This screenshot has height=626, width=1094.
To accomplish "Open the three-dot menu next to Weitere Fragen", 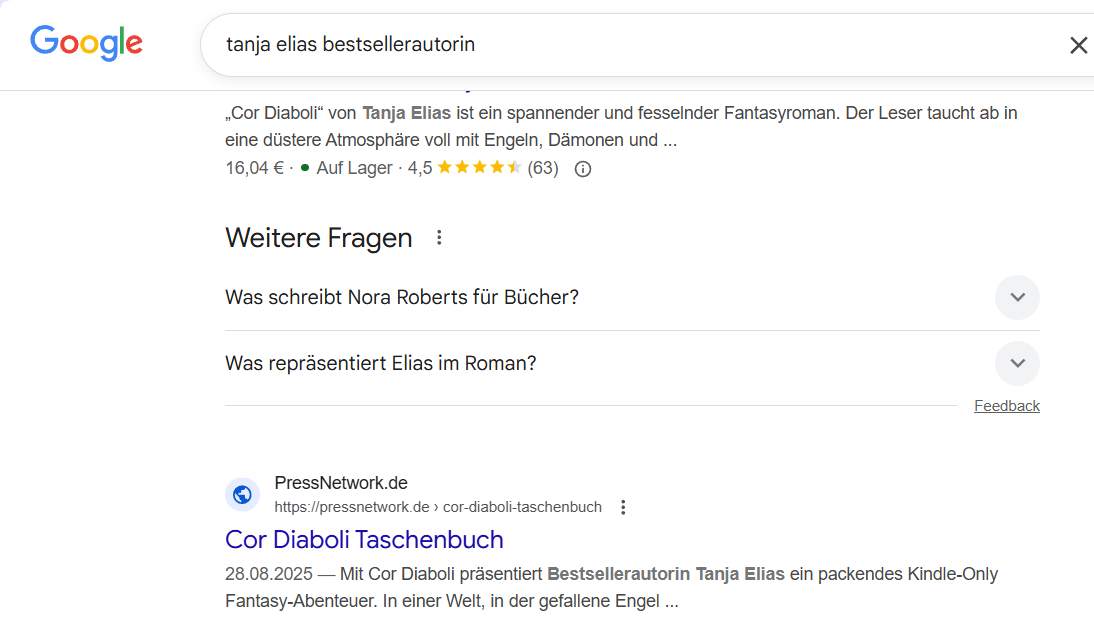I will [x=438, y=238].
